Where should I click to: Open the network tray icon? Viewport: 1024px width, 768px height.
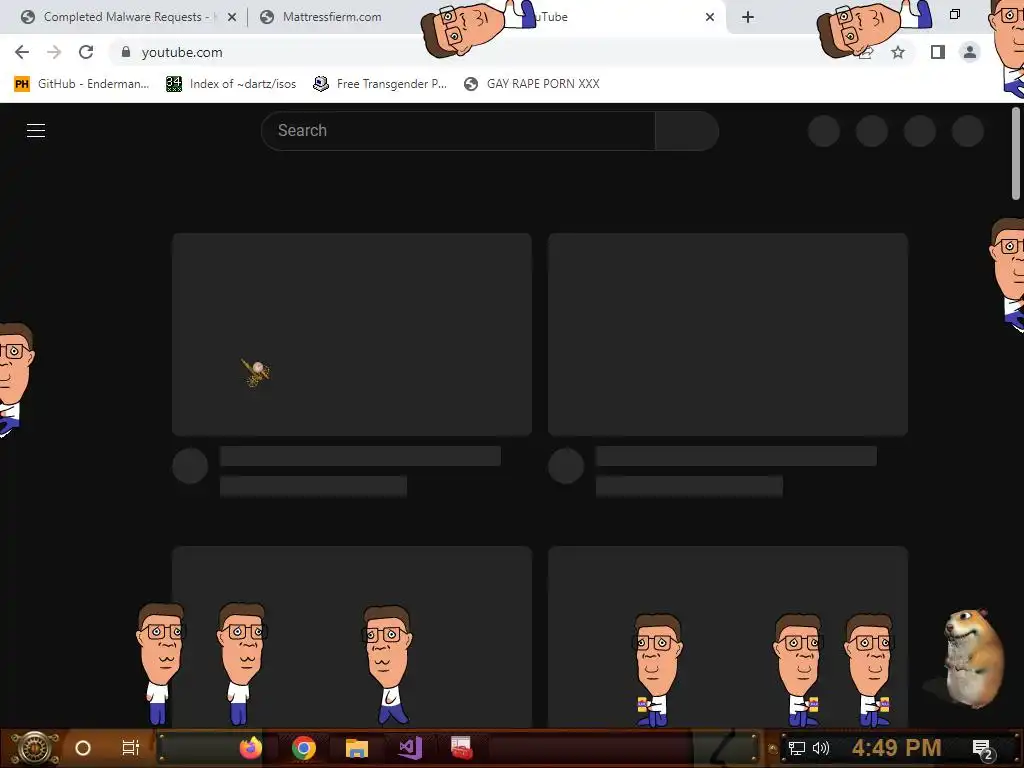tap(797, 748)
